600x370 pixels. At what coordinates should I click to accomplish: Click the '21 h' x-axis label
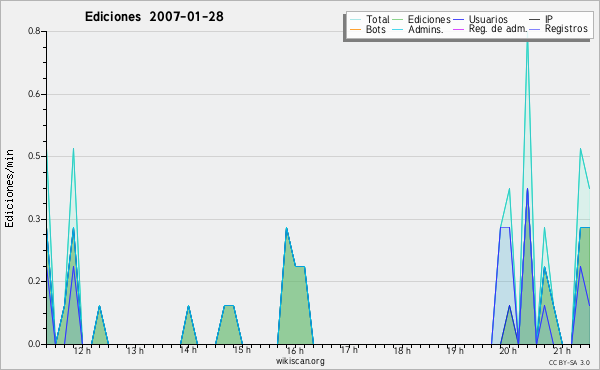click(562, 350)
